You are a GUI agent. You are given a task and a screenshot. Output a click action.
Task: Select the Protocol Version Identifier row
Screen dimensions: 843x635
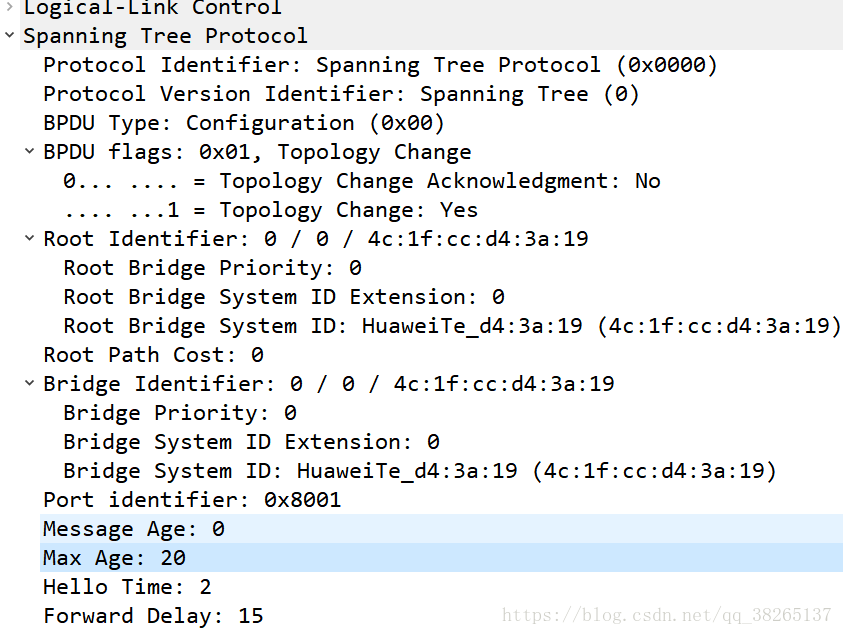[340, 94]
